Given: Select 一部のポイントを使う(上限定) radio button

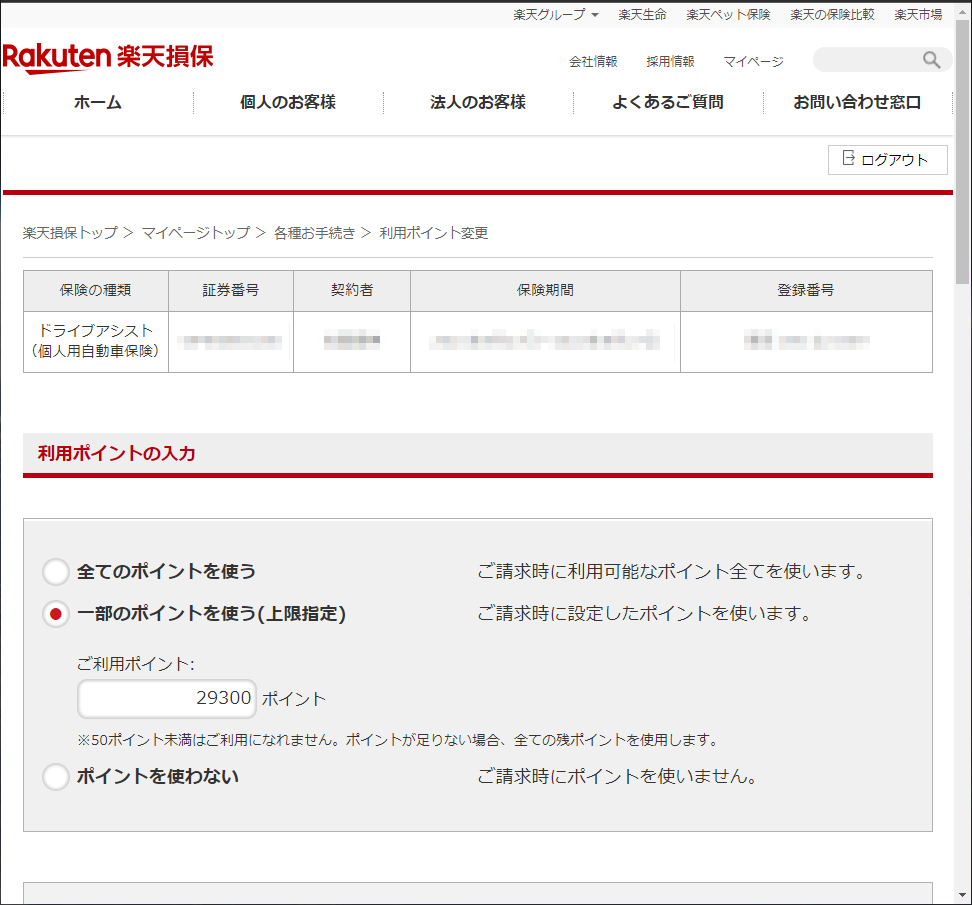Looking at the screenshot, I should point(56,614).
